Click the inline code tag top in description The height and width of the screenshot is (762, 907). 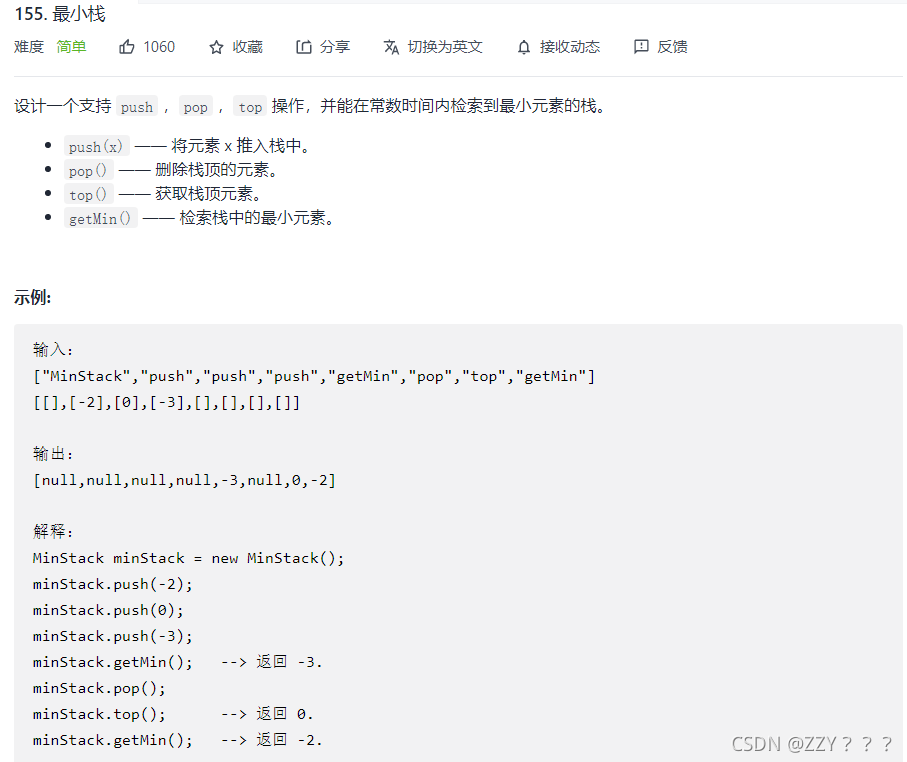click(250, 106)
